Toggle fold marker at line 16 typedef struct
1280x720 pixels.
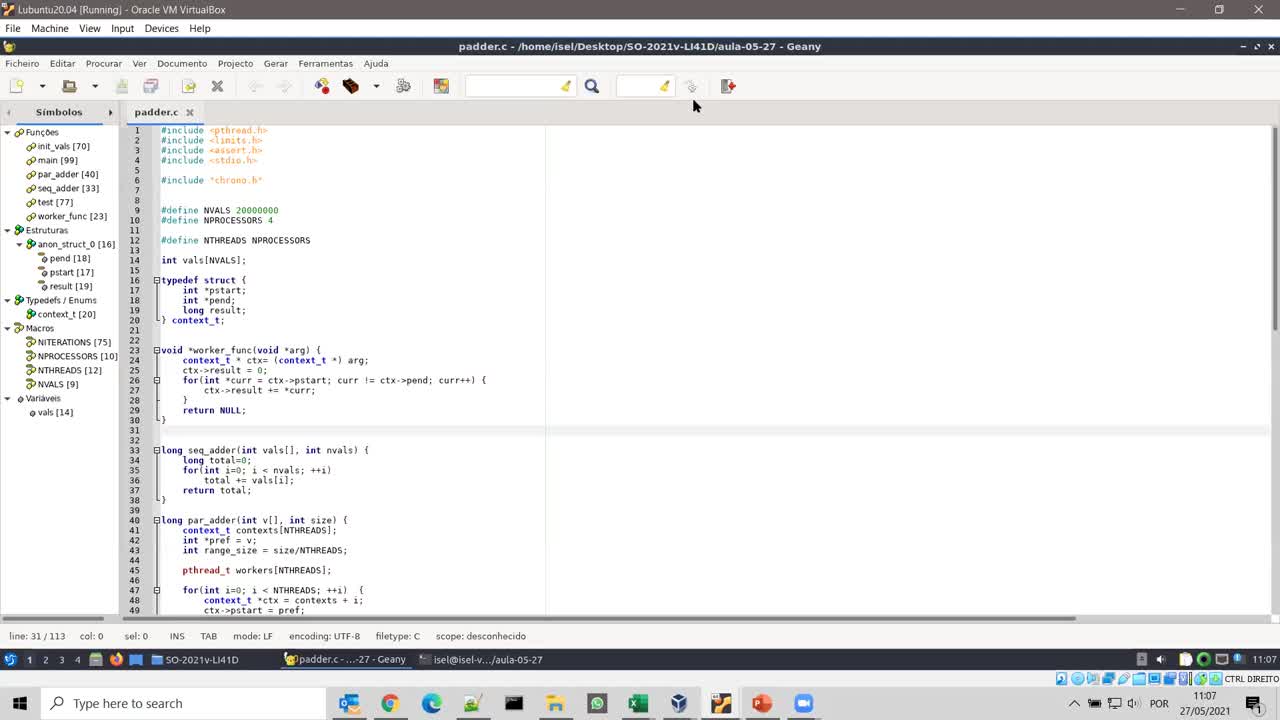point(157,280)
